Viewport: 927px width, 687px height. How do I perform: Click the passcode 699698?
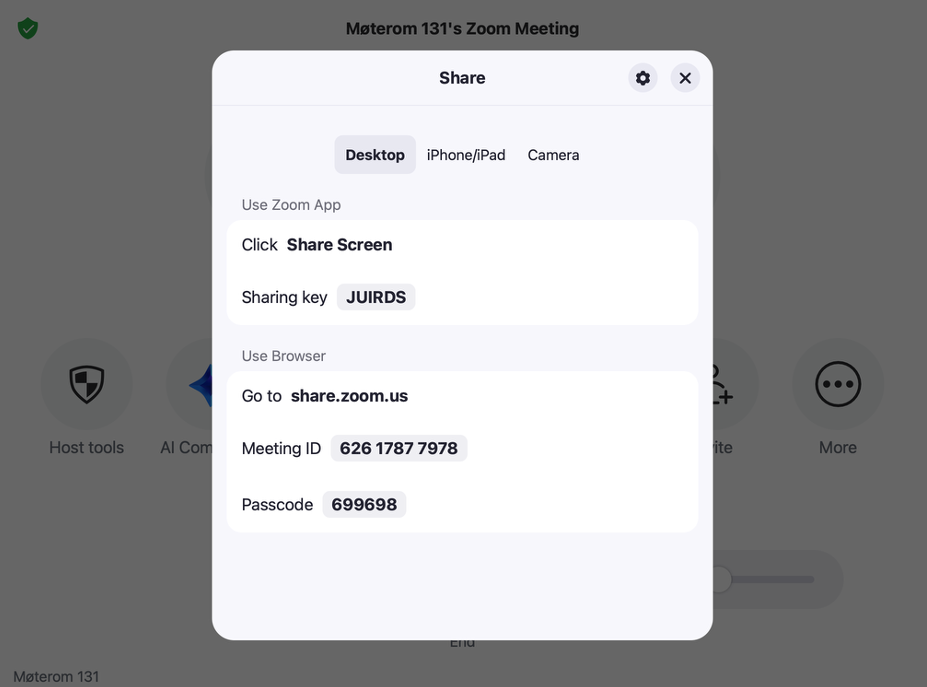pos(364,504)
